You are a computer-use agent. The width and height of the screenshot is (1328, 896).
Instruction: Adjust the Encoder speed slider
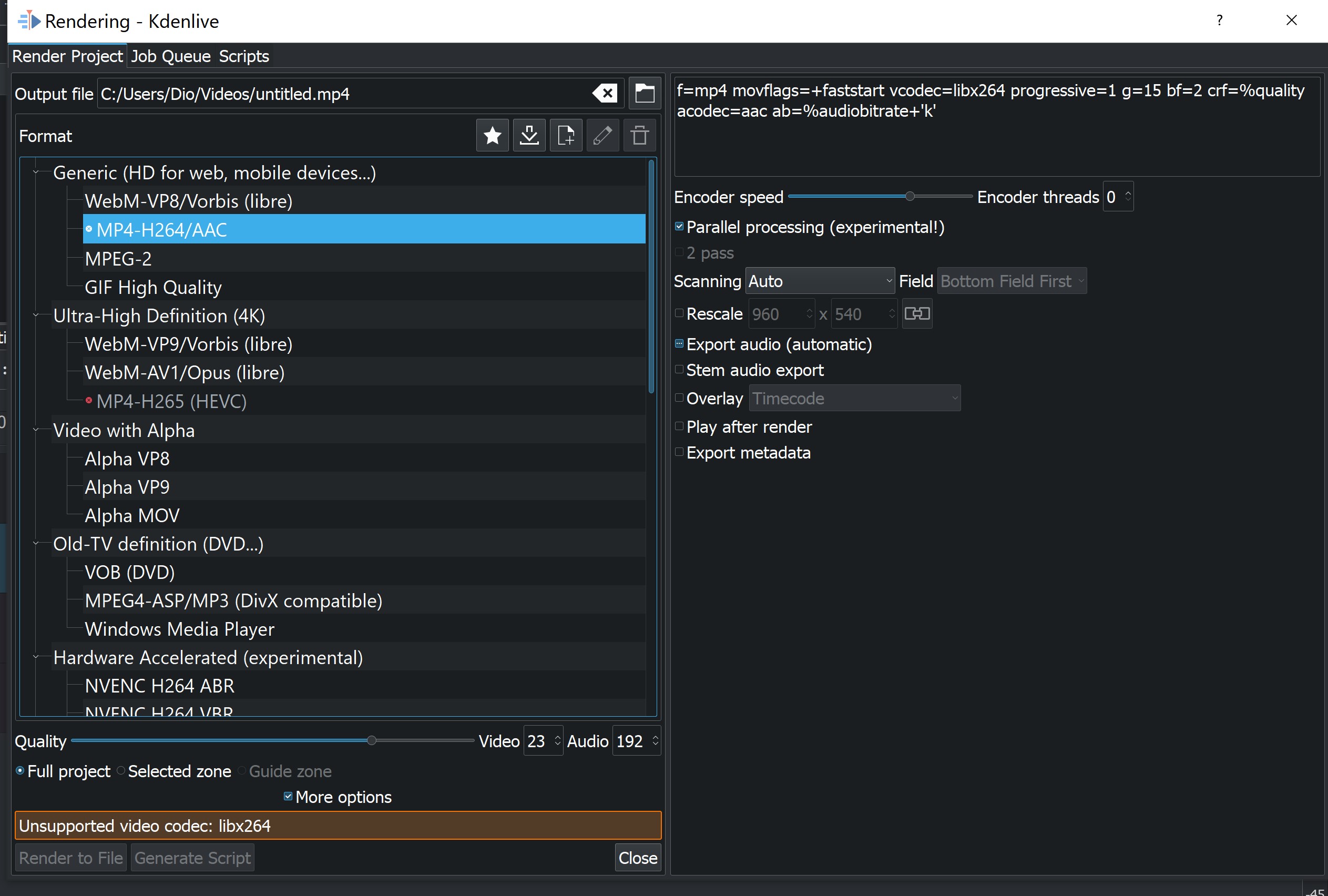(910, 197)
